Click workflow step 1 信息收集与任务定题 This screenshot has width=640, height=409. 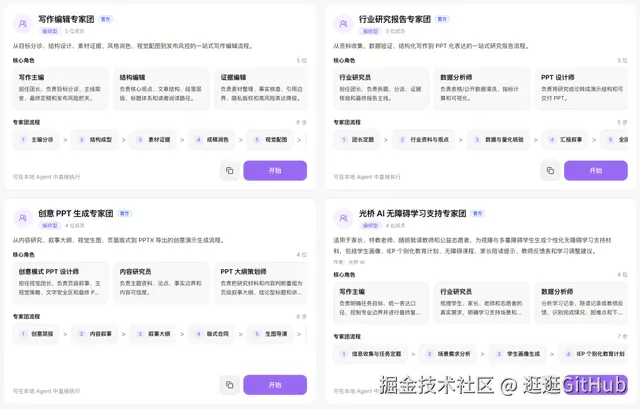click(x=371, y=354)
